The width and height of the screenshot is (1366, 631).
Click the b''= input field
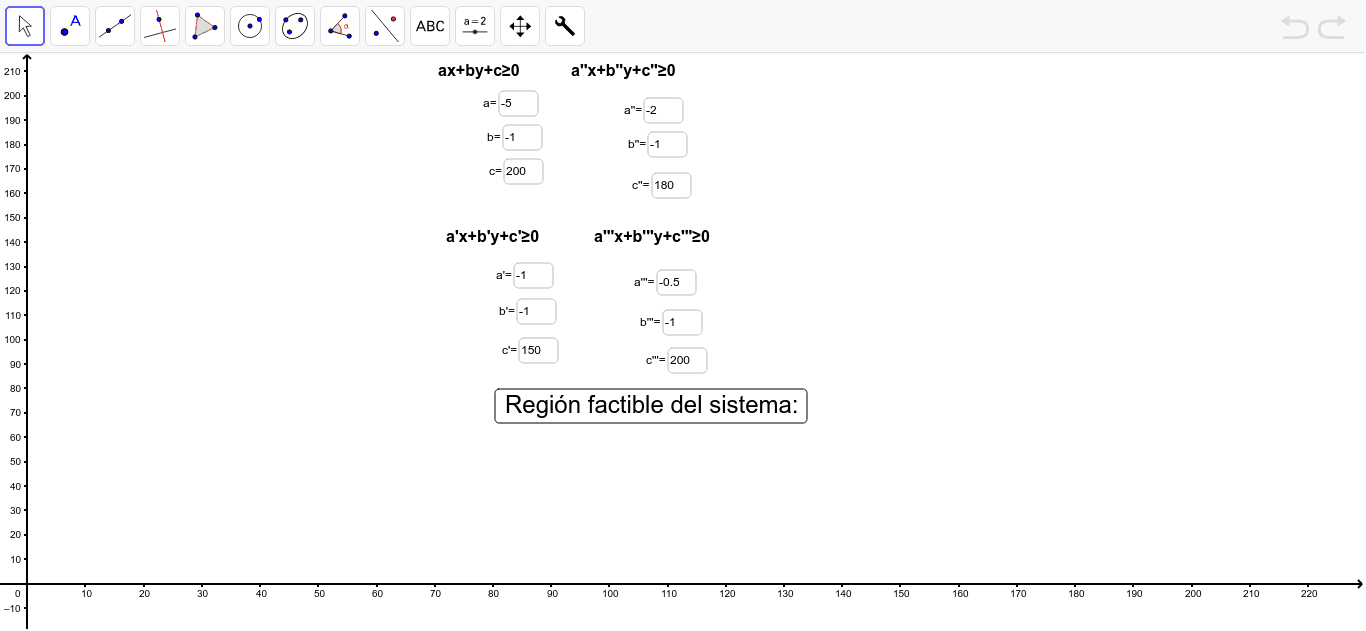coord(668,144)
